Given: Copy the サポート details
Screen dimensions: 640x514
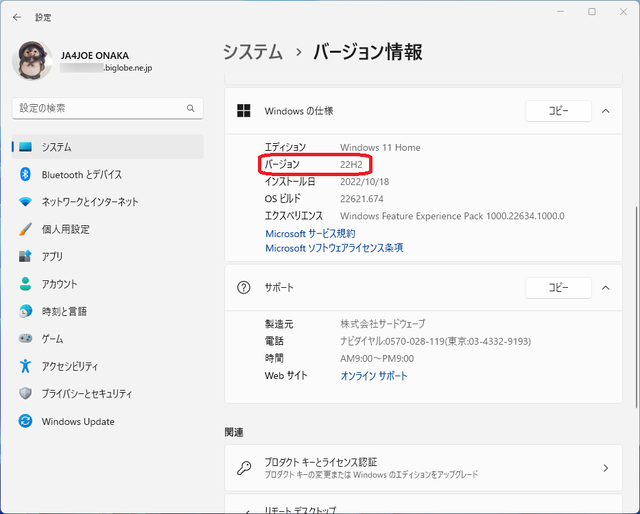Looking at the screenshot, I should tap(558, 288).
